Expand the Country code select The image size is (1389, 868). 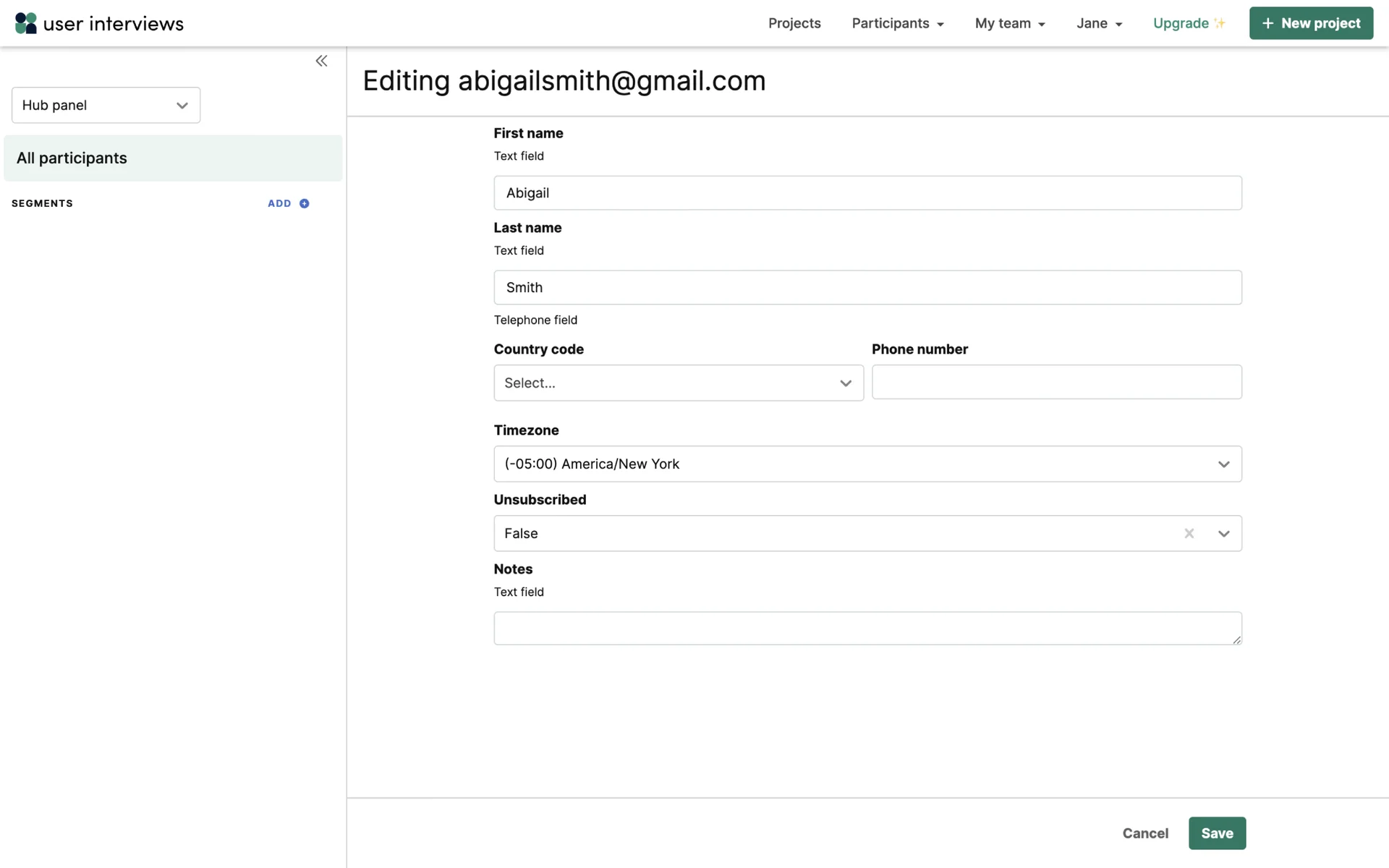tap(678, 383)
